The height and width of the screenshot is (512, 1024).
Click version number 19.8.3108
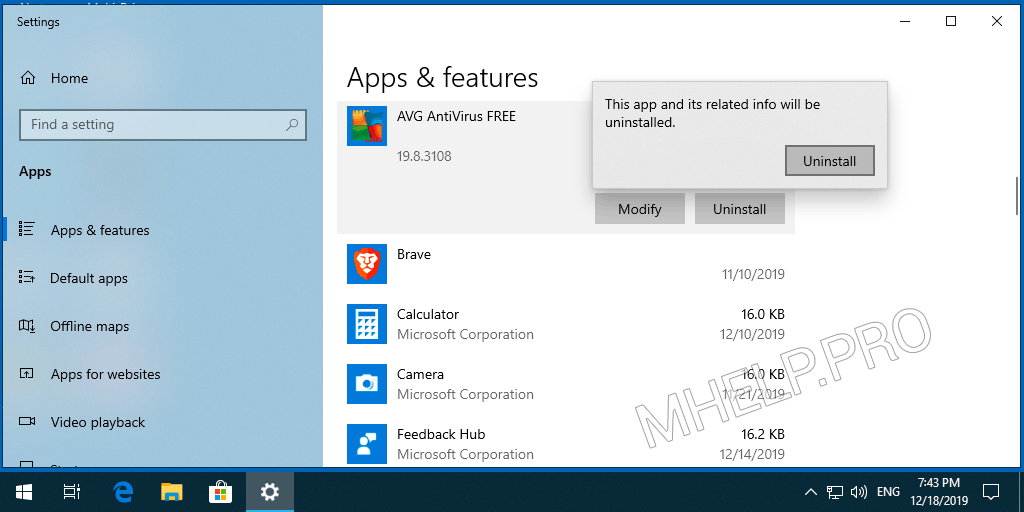click(424, 157)
